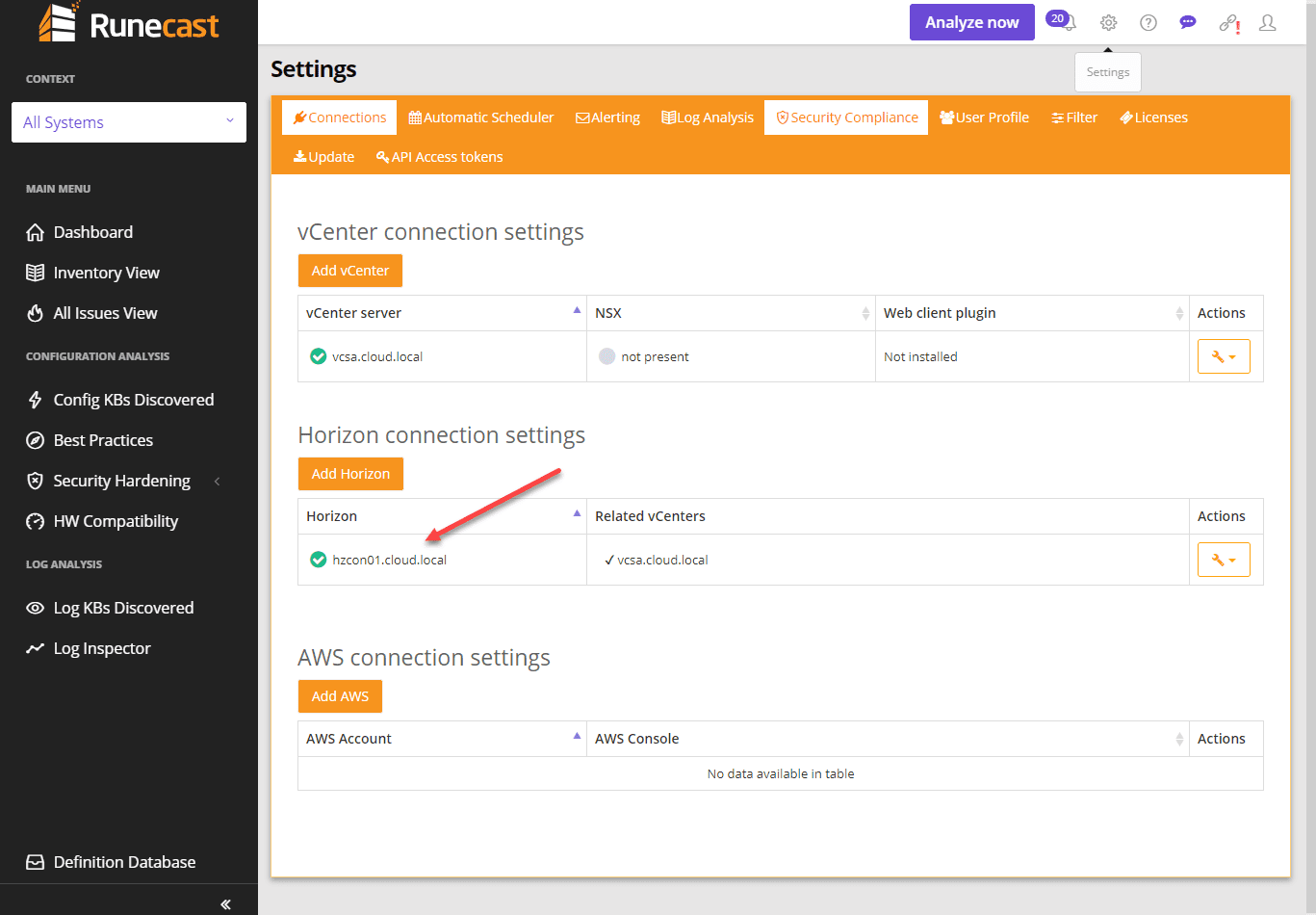Click the Best Practices compass icon

click(x=36, y=440)
